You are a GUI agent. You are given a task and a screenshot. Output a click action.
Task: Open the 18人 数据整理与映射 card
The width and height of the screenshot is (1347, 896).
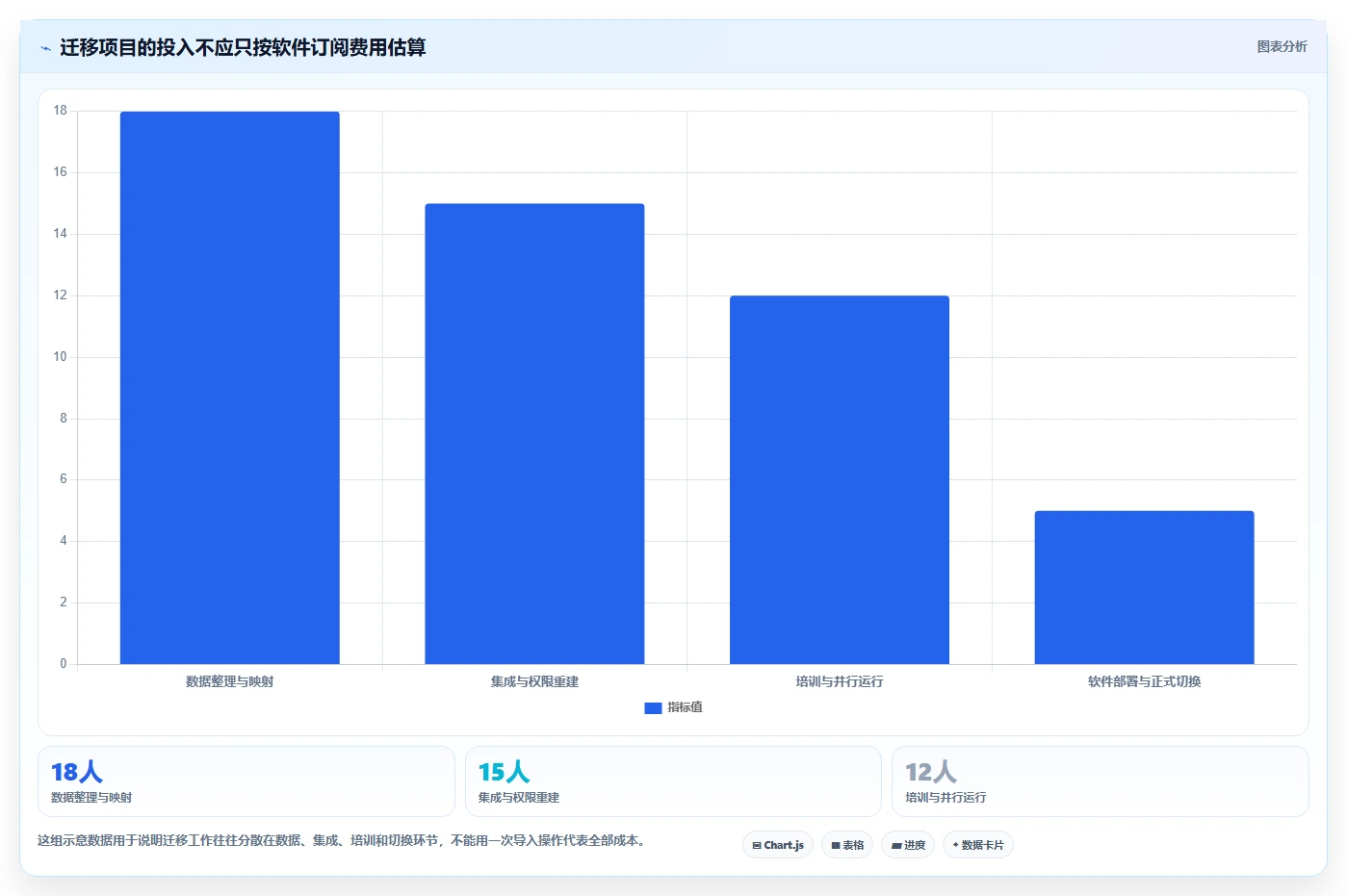246,781
